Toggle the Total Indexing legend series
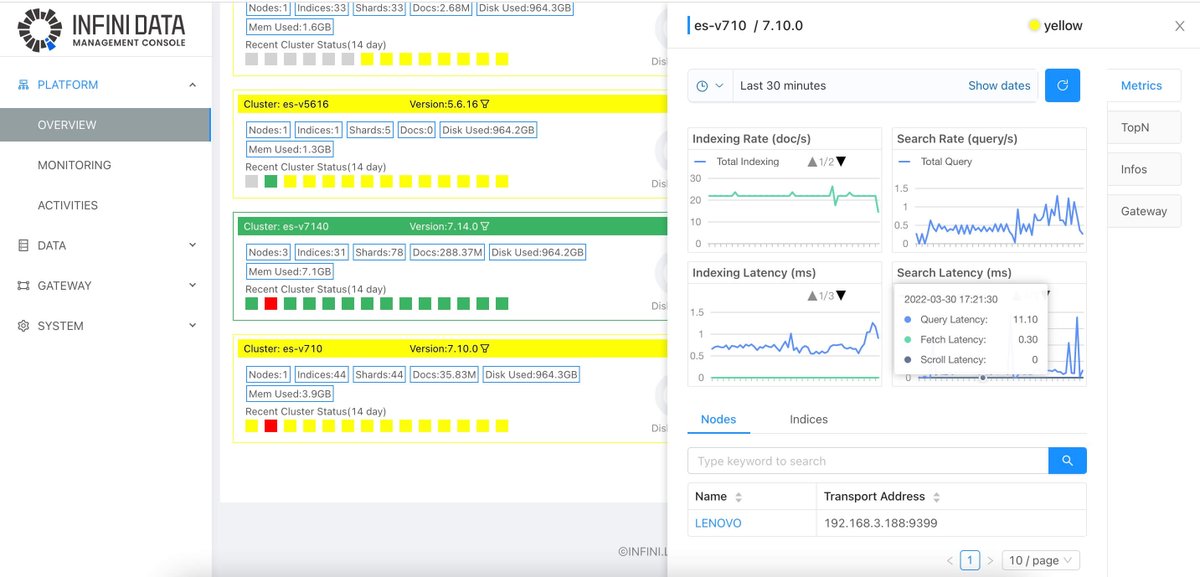1200x577 pixels. click(x=737, y=161)
